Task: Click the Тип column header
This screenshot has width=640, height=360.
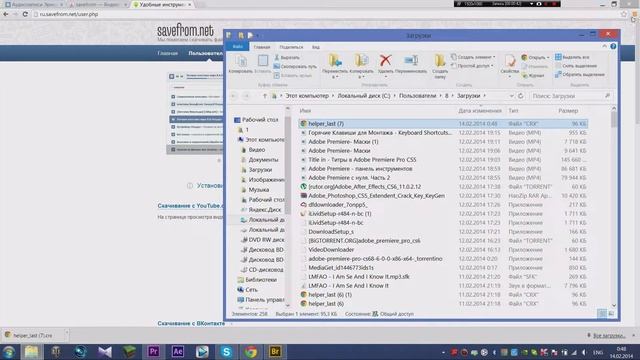Action: click(x=513, y=111)
